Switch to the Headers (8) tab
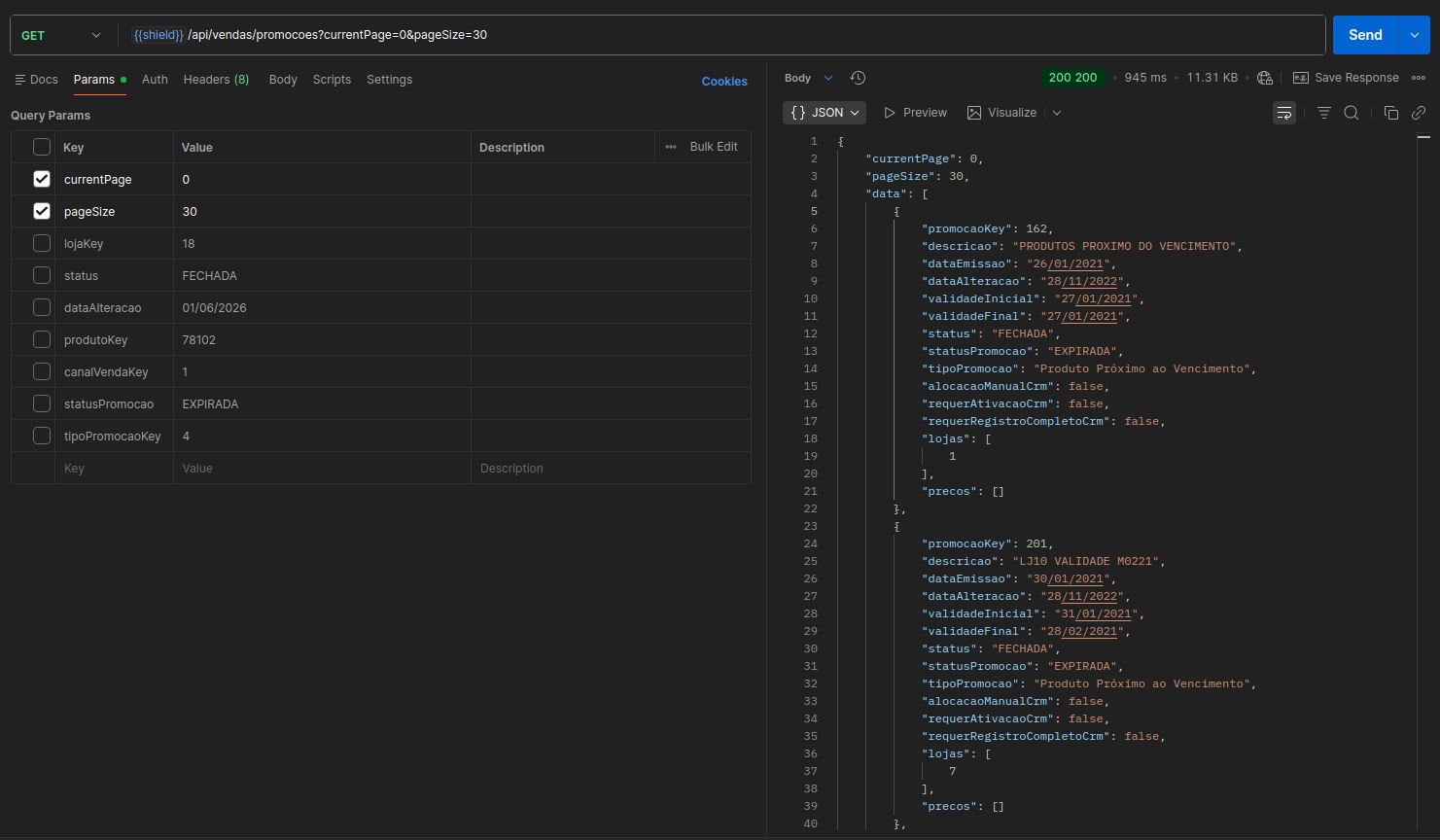The width and height of the screenshot is (1440, 840). pyautogui.click(x=216, y=80)
